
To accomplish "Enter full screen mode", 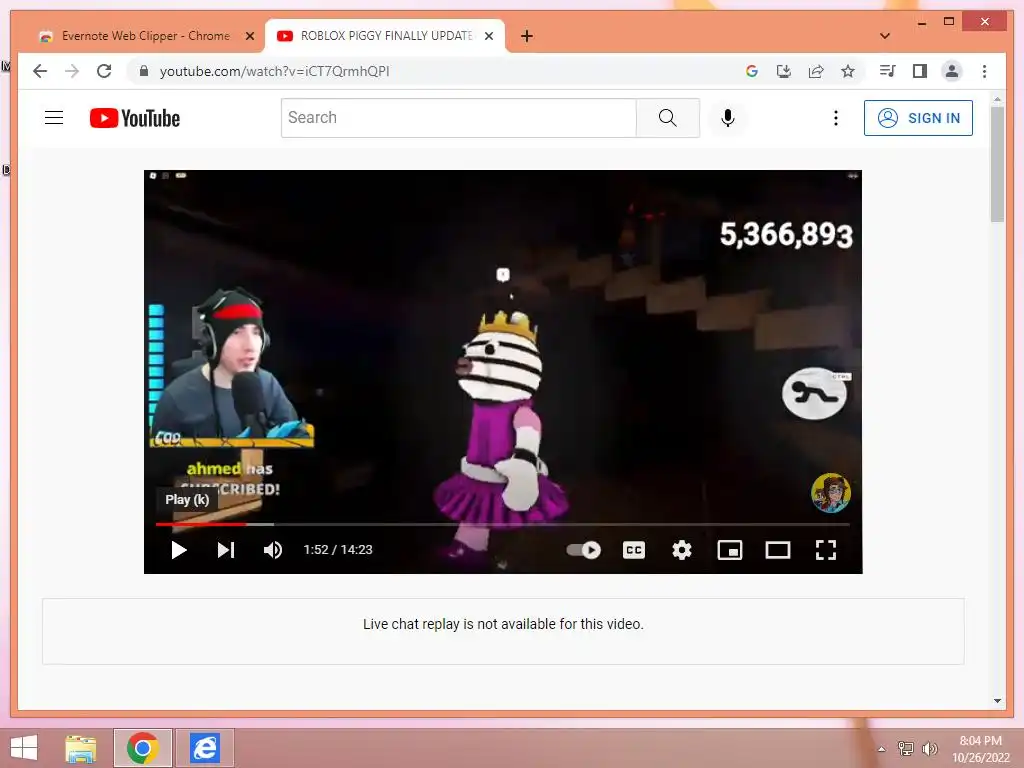I will (x=825, y=550).
